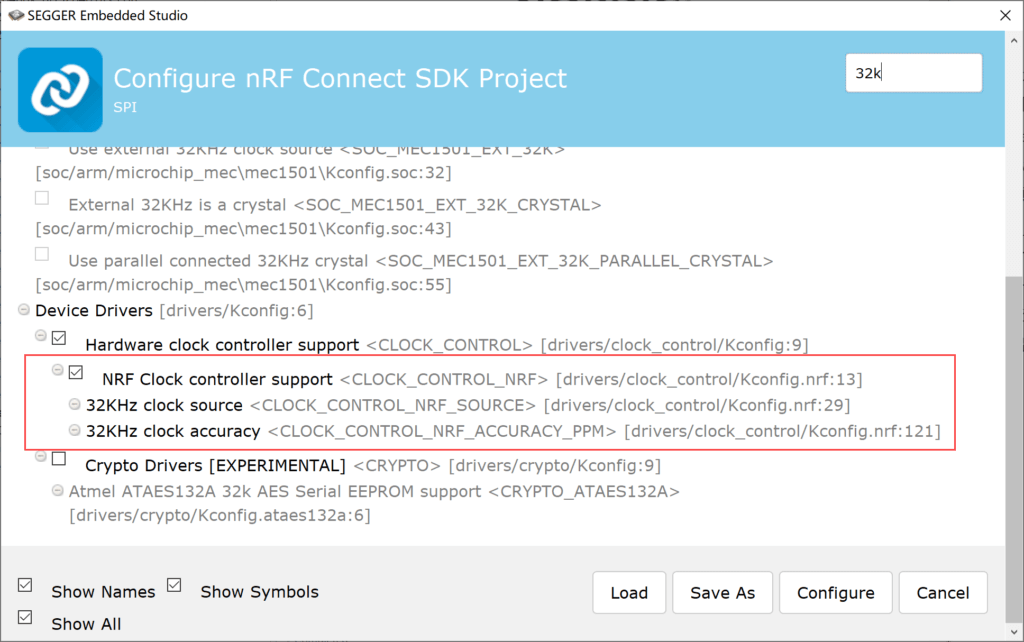Image resolution: width=1024 pixels, height=642 pixels.
Task: Click the search field containing 32k
Action: pyautogui.click(x=913, y=73)
